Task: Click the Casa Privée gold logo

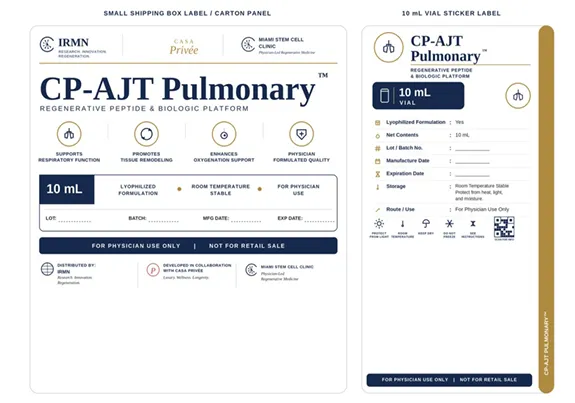Action: [x=183, y=47]
